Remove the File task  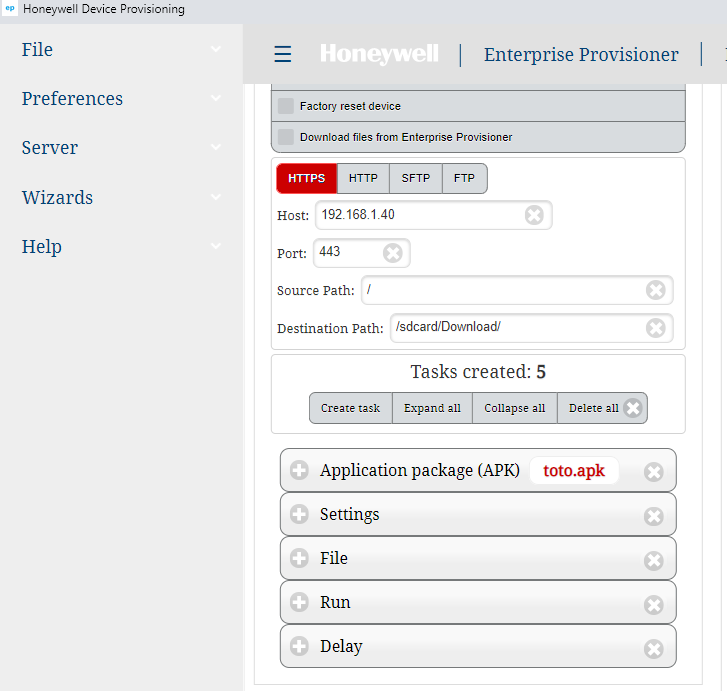tap(654, 560)
